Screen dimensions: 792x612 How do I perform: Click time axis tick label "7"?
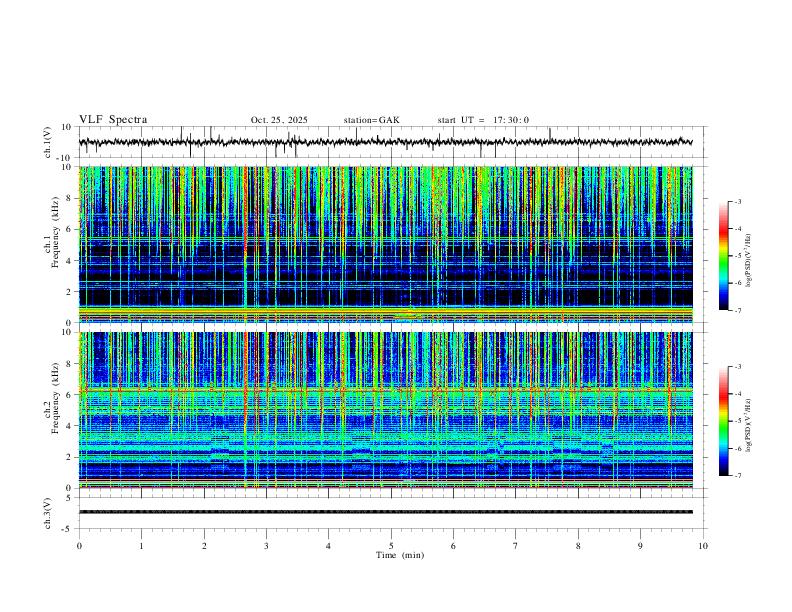click(516, 546)
